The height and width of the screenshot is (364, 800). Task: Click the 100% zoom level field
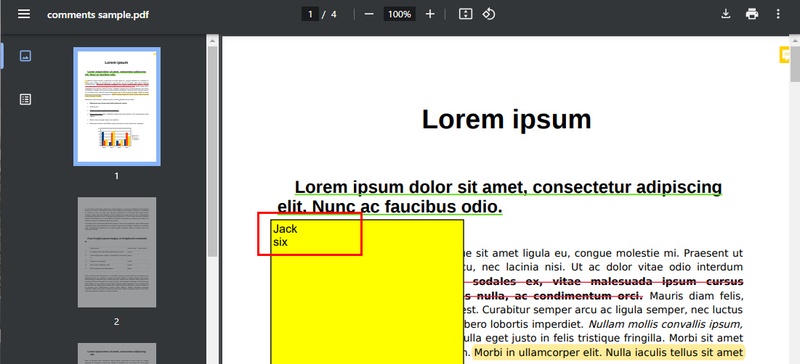(399, 14)
